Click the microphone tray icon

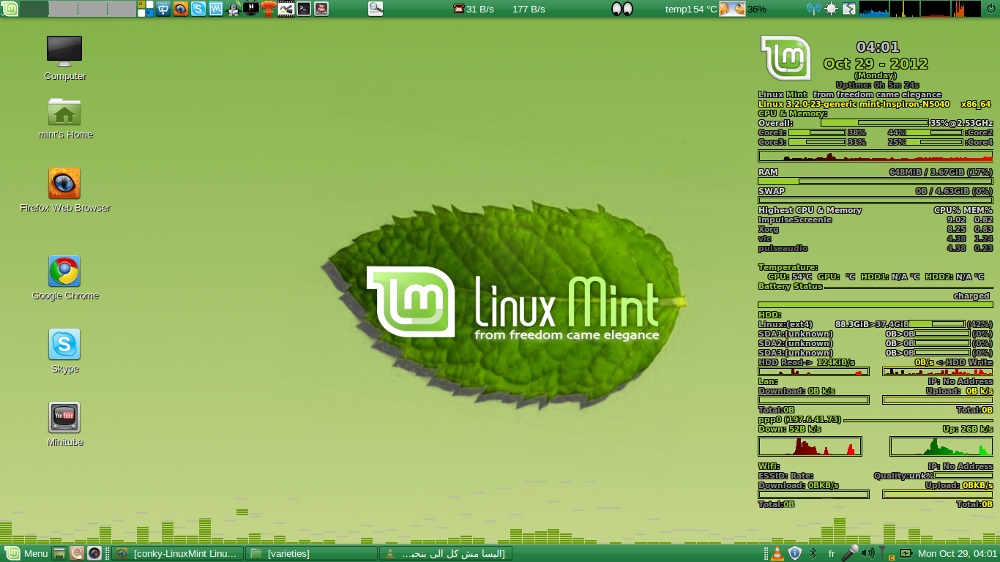[849, 553]
